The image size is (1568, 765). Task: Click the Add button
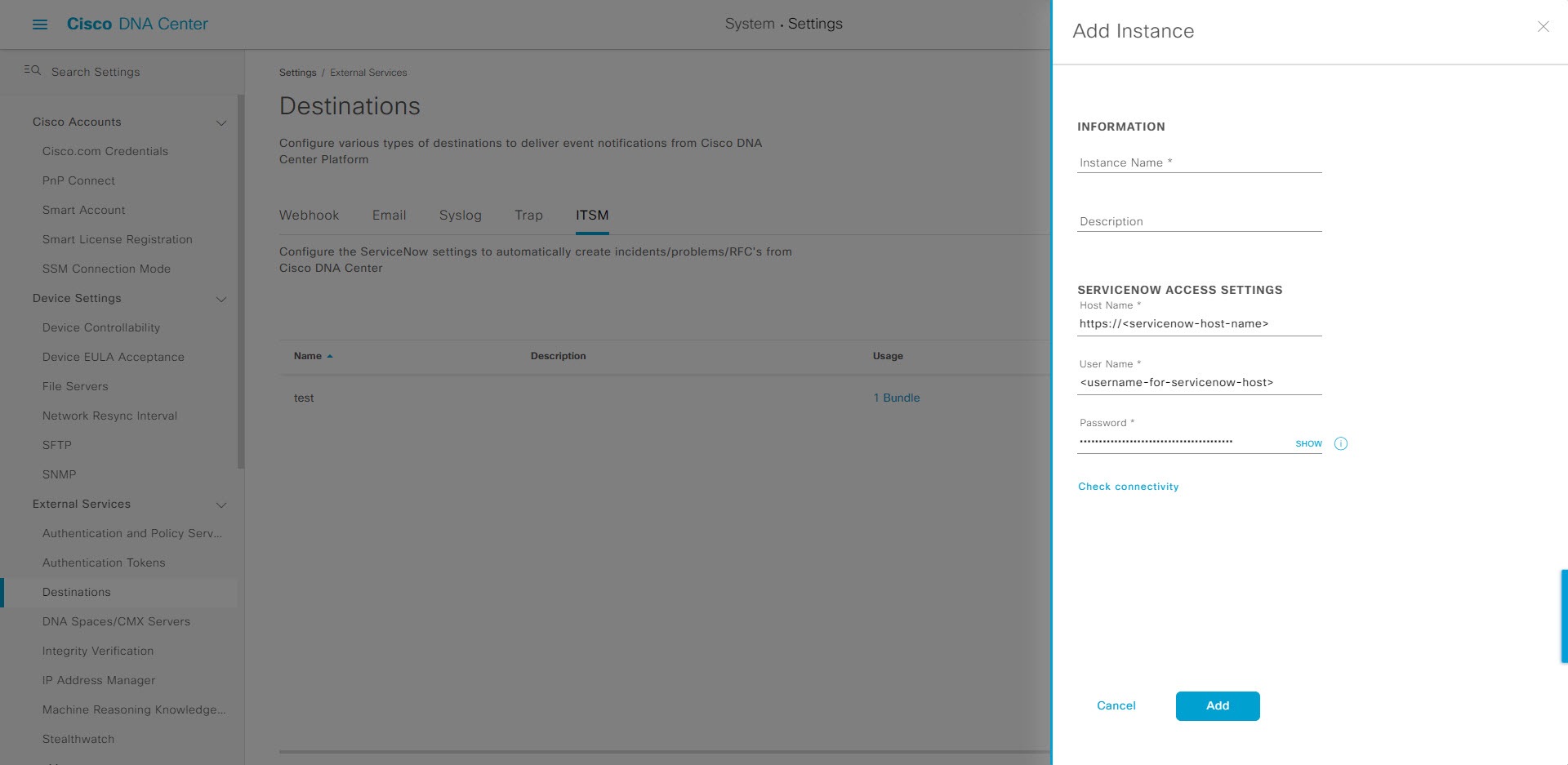(1217, 705)
